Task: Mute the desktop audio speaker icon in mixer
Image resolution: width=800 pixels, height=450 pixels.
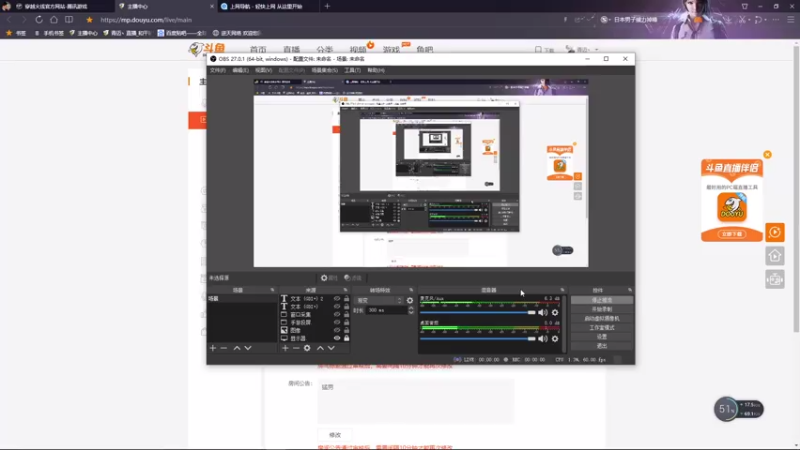Action: (543, 339)
